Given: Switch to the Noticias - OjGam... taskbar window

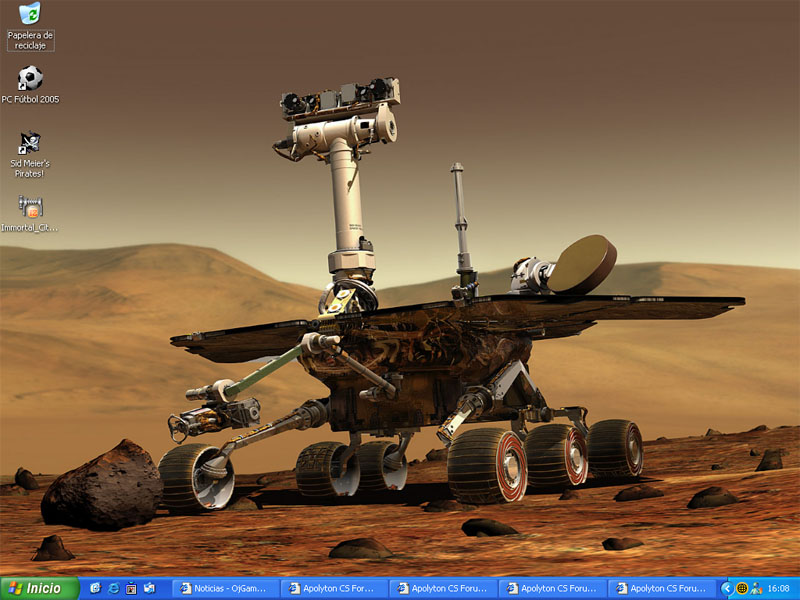Looking at the screenshot, I should (x=225, y=588).
